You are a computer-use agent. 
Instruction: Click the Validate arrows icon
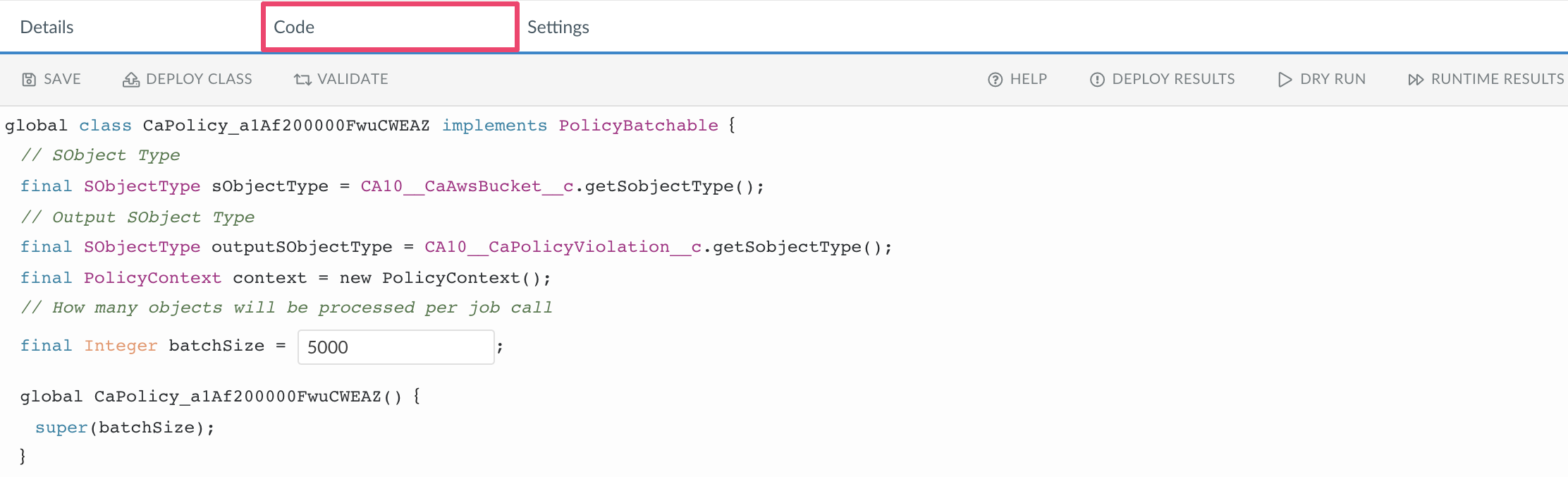click(x=302, y=80)
